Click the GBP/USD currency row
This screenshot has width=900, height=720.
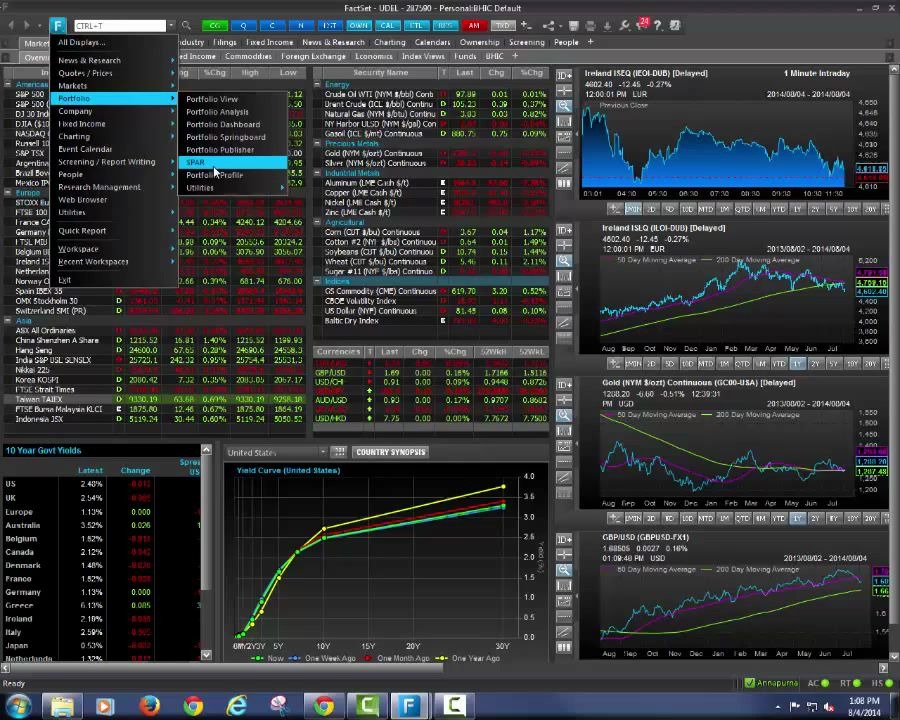[430, 373]
